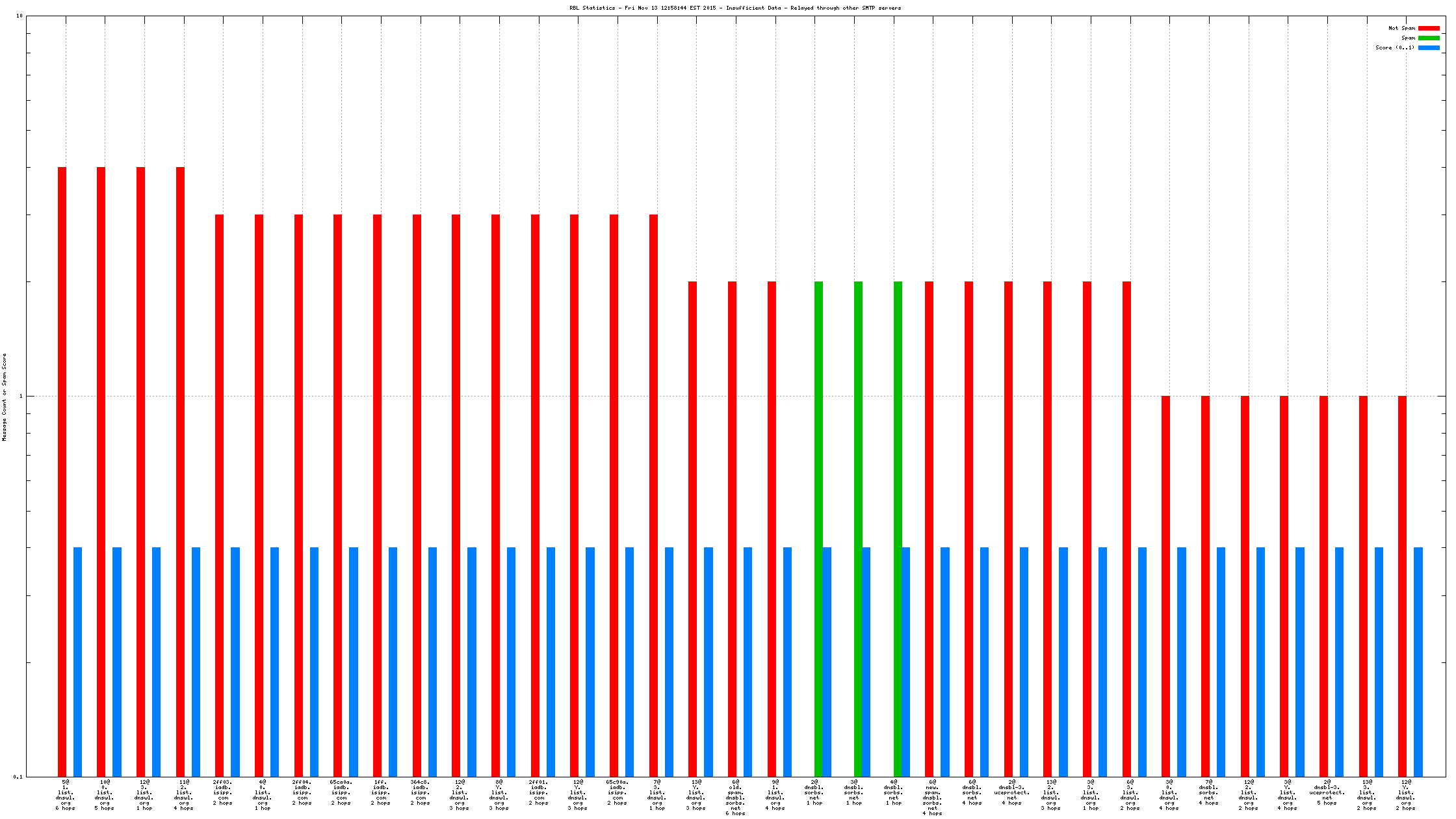Screen dimensions: 1456x819
Task: Click the y-axis tick label 10
Action: 19,16
